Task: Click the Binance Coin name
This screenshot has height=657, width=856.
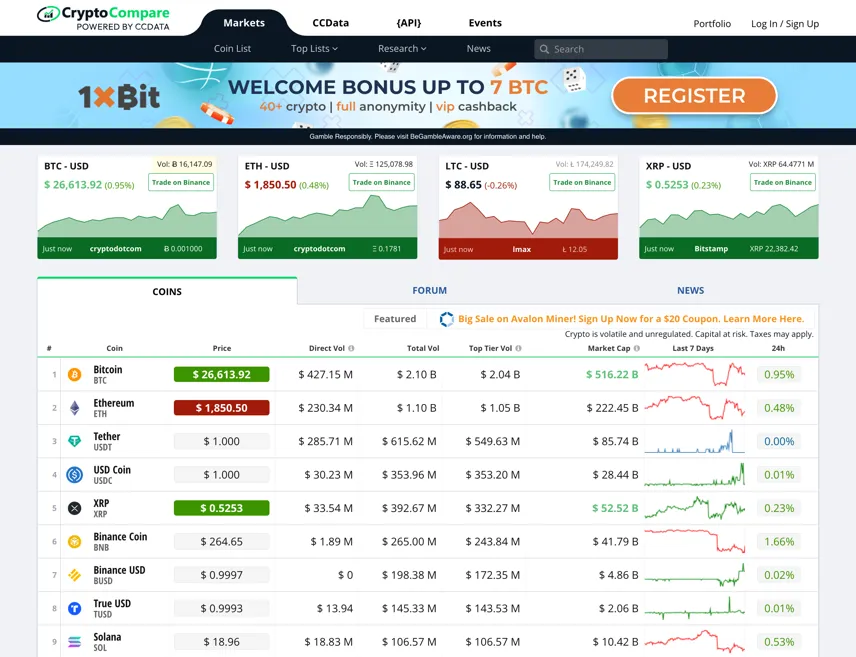Action: (120, 537)
